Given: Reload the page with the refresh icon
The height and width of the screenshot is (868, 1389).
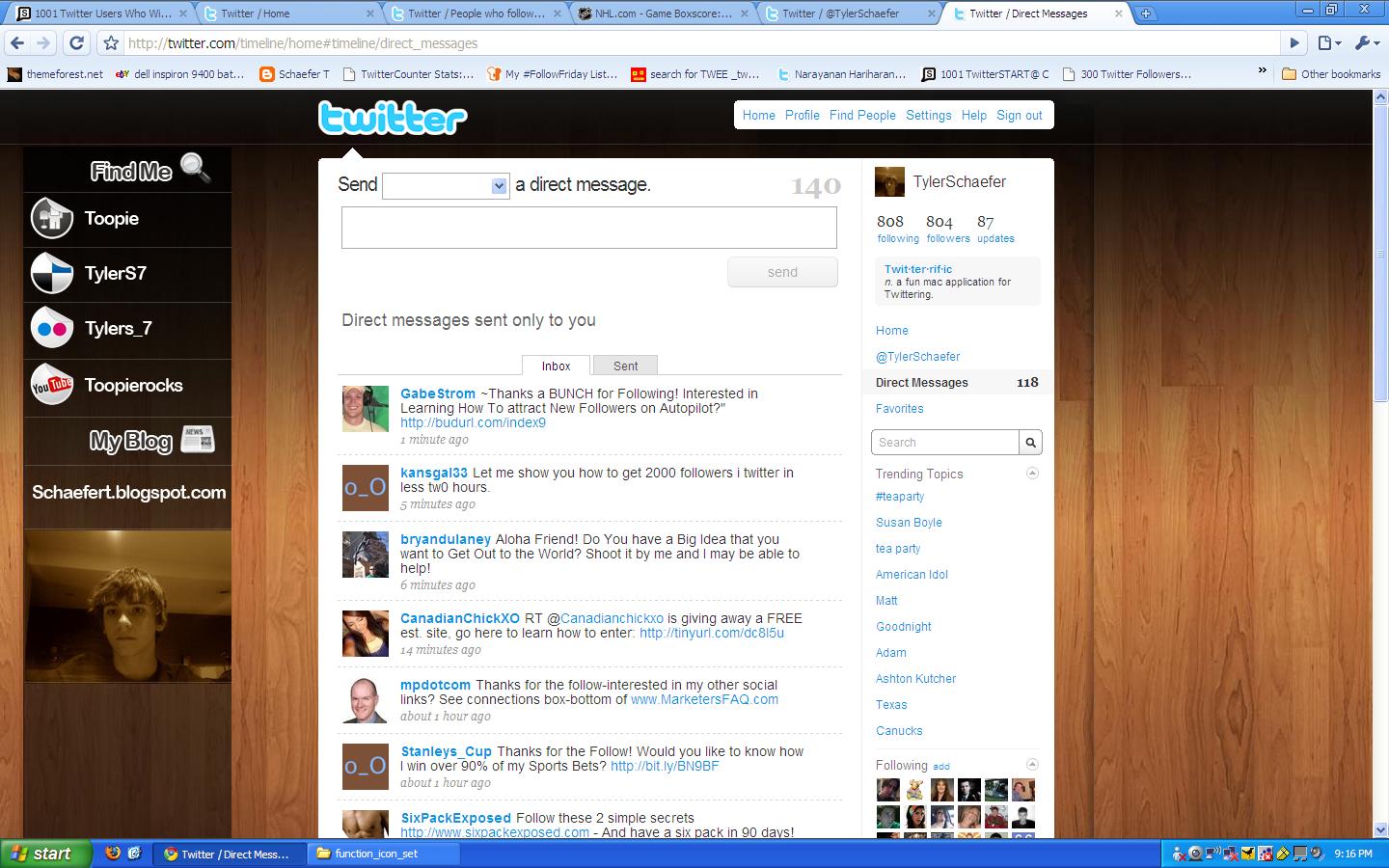Looking at the screenshot, I should (77, 43).
